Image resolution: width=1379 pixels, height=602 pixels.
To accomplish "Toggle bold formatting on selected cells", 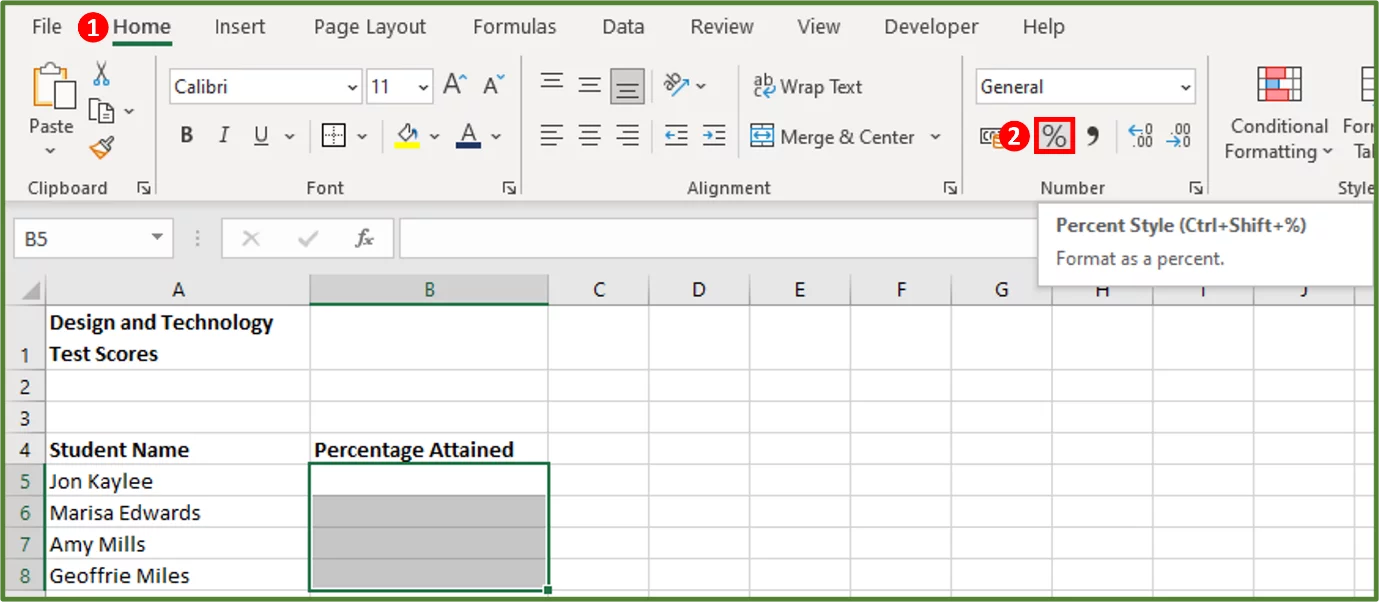I will [x=186, y=135].
